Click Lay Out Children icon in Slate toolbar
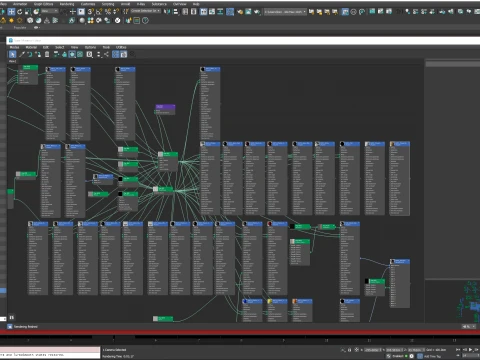The width and height of the screenshot is (480, 360). click(106, 54)
